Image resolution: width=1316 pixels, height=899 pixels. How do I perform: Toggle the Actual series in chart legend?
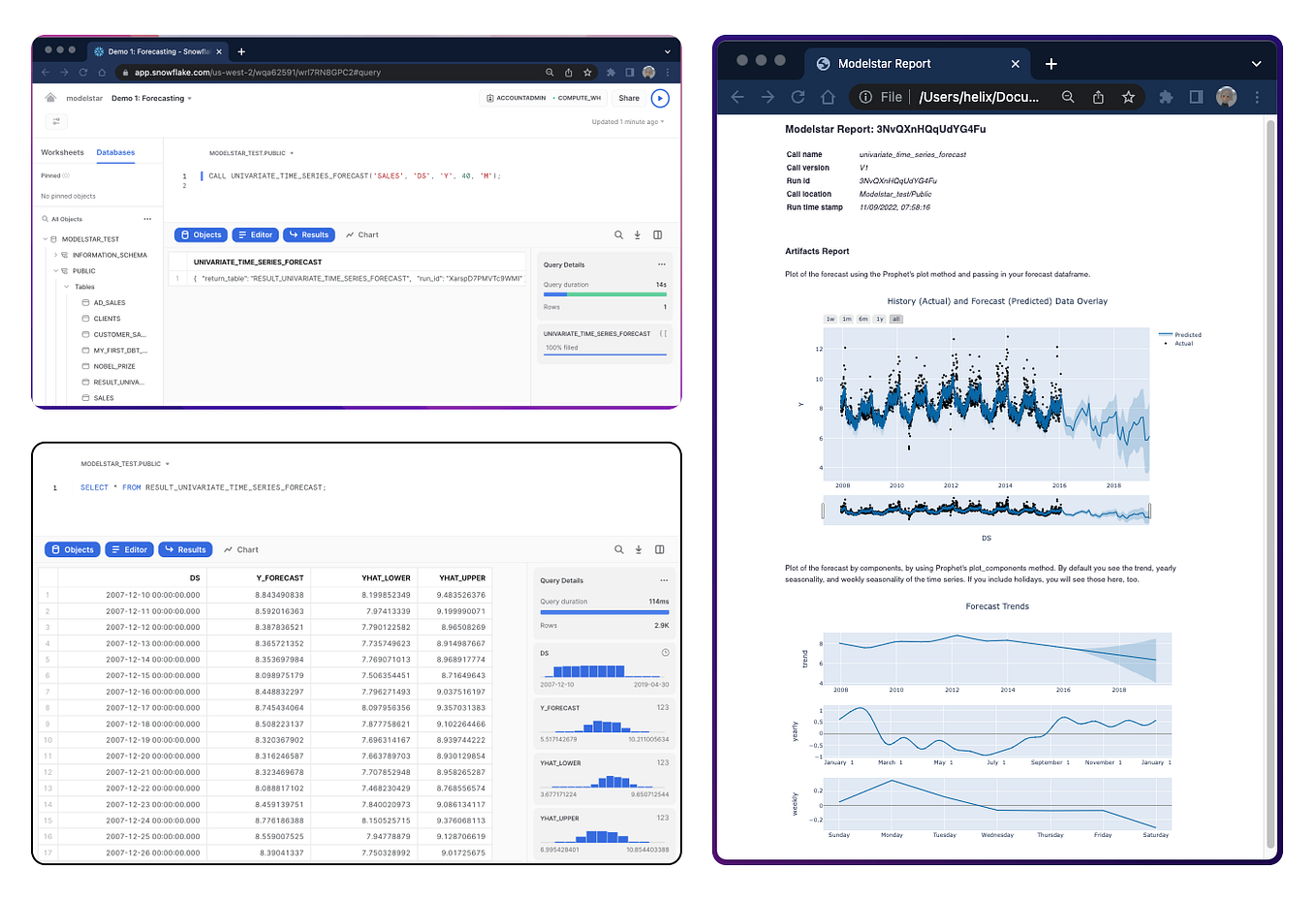tap(1184, 343)
